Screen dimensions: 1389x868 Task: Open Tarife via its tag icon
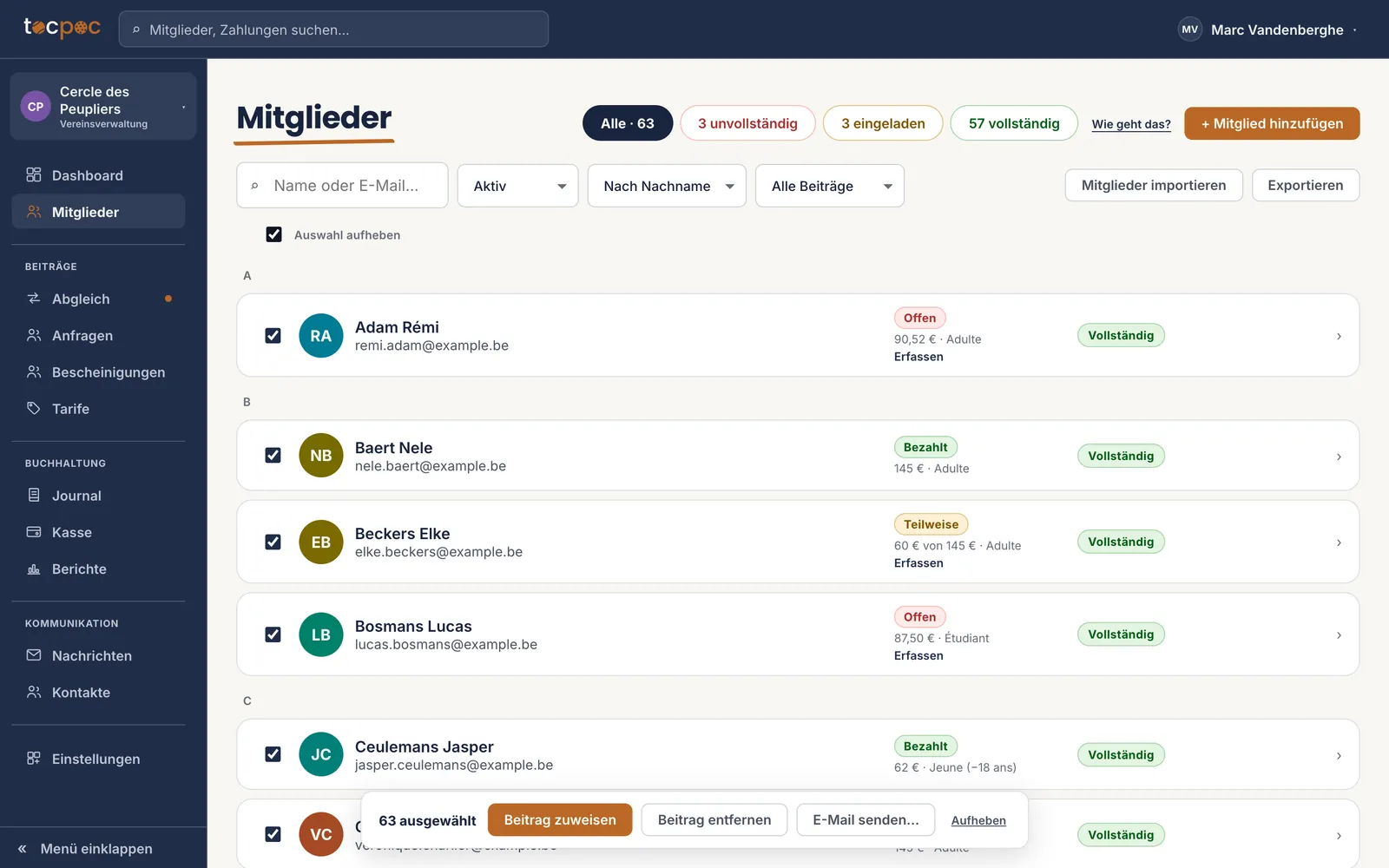[34, 408]
